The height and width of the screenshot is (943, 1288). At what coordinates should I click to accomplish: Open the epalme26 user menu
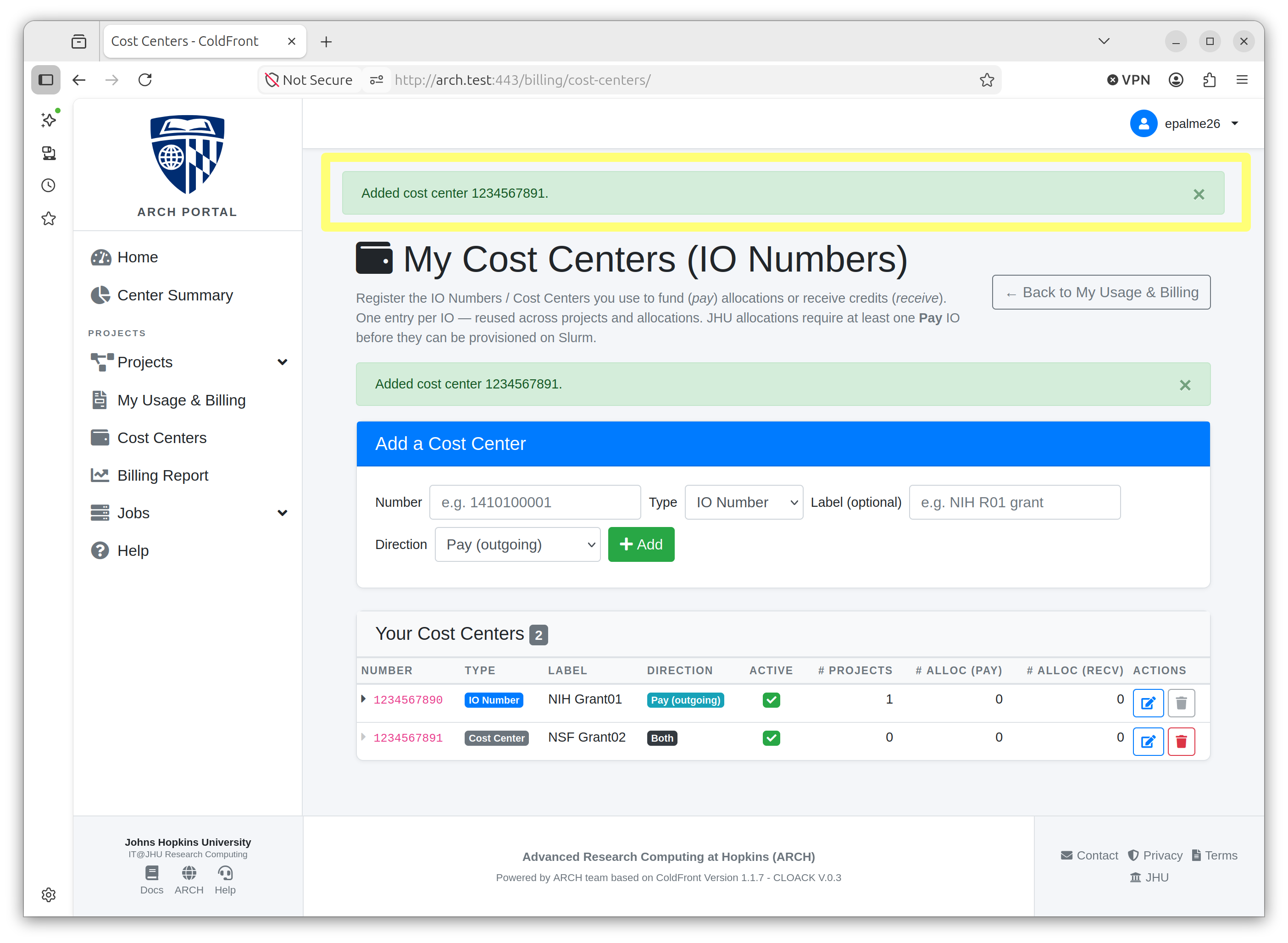(x=1184, y=123)
